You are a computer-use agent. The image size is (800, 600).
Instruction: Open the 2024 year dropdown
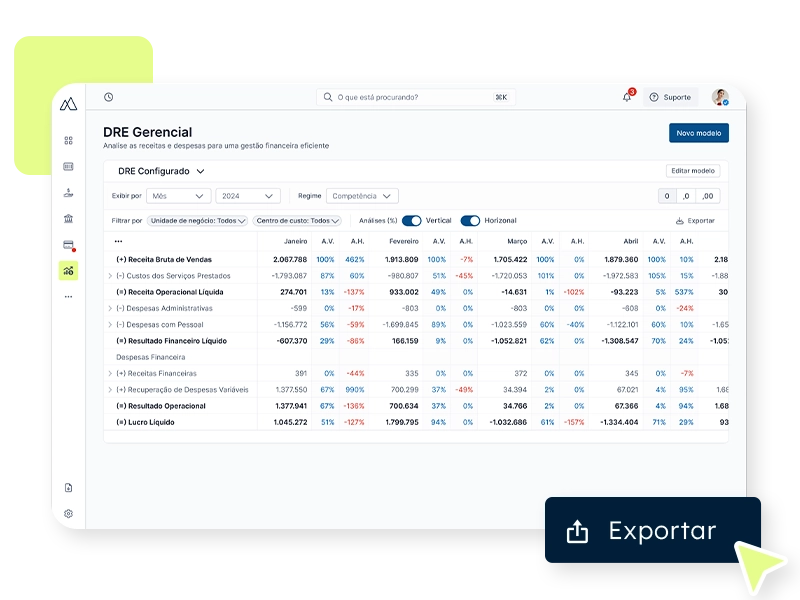248,196
